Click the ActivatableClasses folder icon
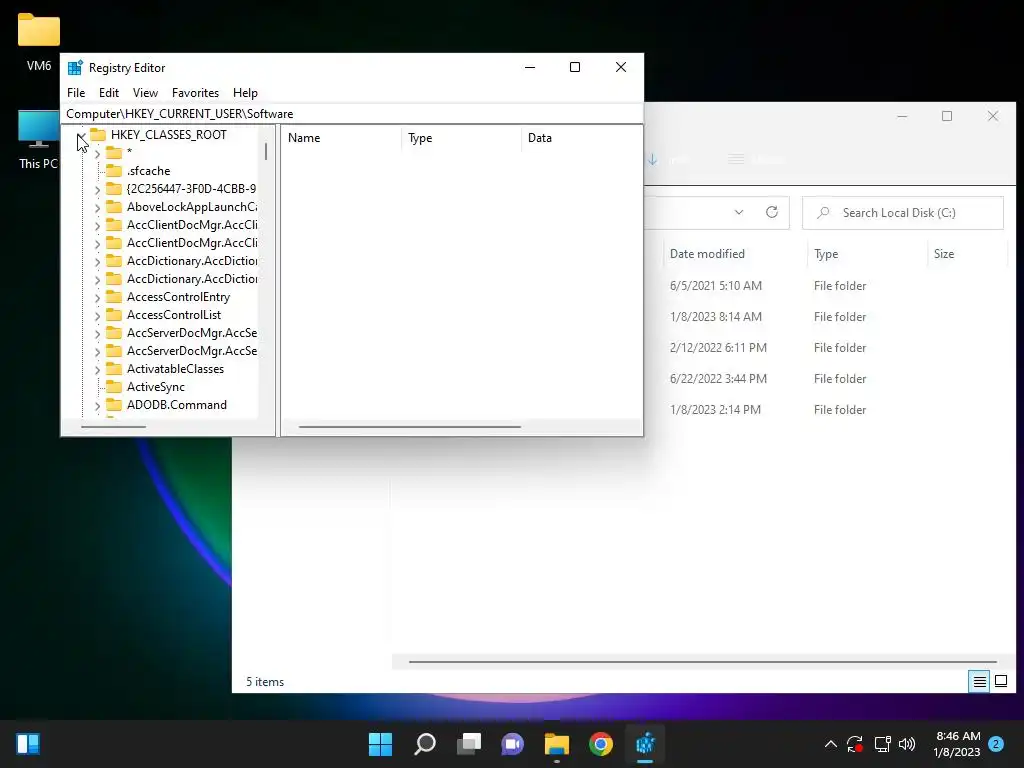Viewport: 1024px width, 768px height. [x=114, y=368]
